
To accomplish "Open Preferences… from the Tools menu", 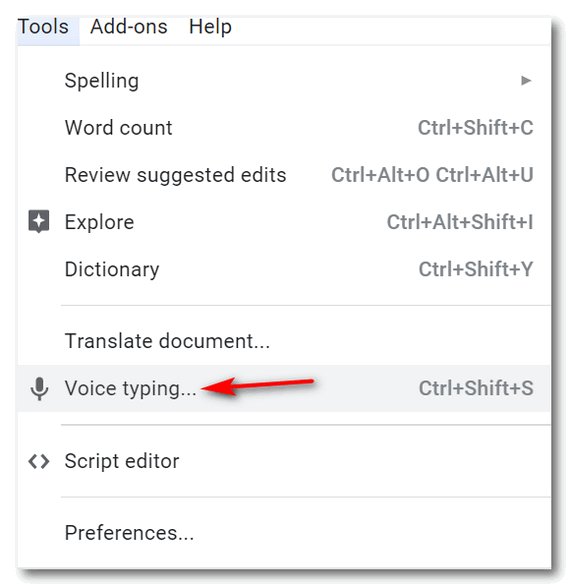I will point(284,533).
